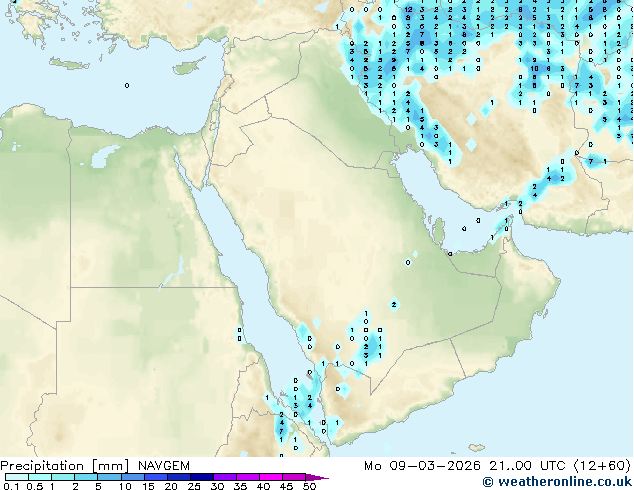Click the '(12+60)' forecast hour text

coord(602,466)
